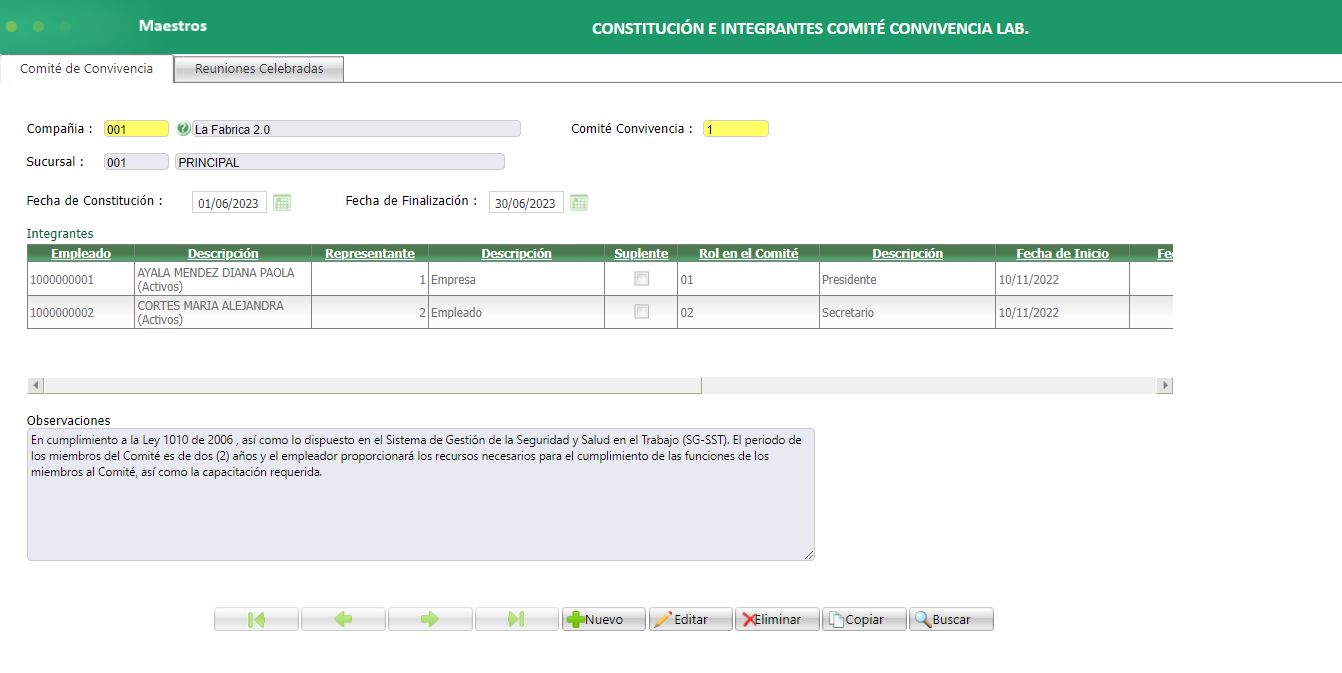This screenshot has width=1342, height=673.
Task: Sort the grid by the Empleado column header
Action: pyautogui.click(x=79, y=253)
